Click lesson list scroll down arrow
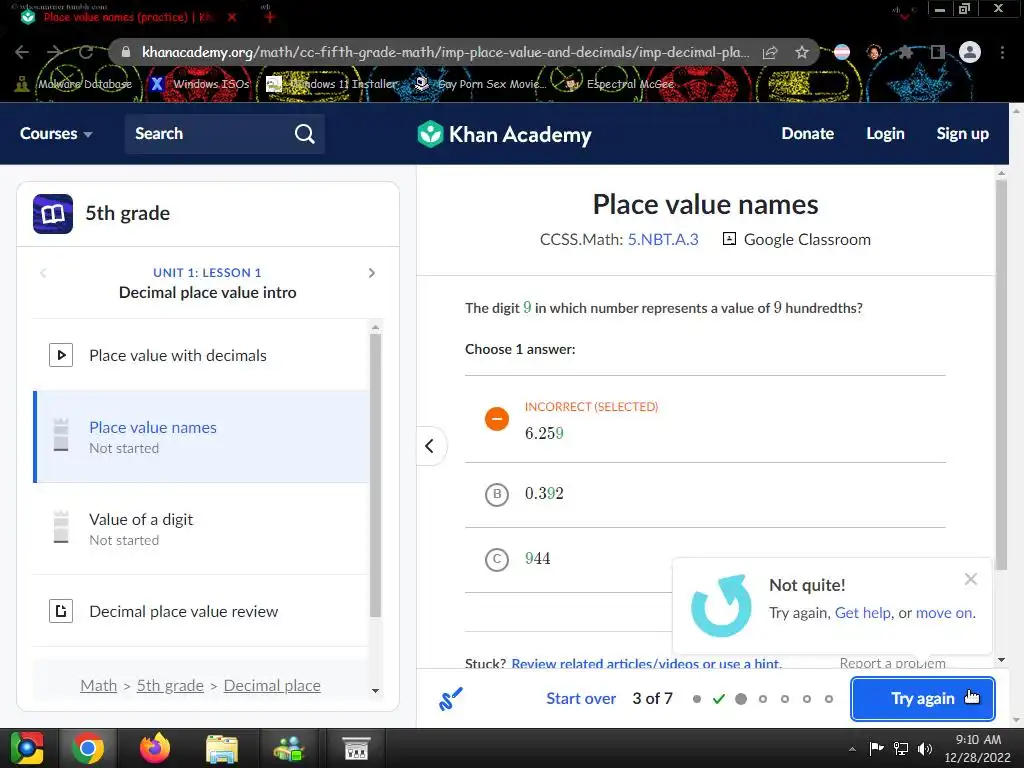This screenshot has width=1024, height=768. [375, 690]
